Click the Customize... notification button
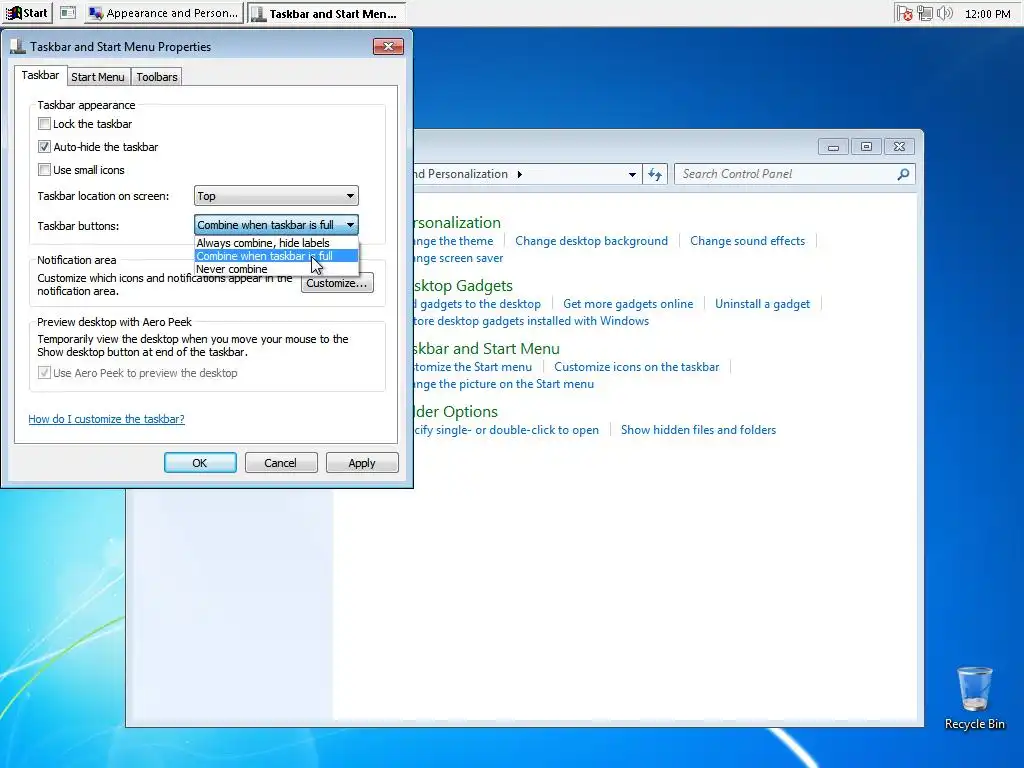The width and height of the screenshot is (1024, 768). (337, 283)
